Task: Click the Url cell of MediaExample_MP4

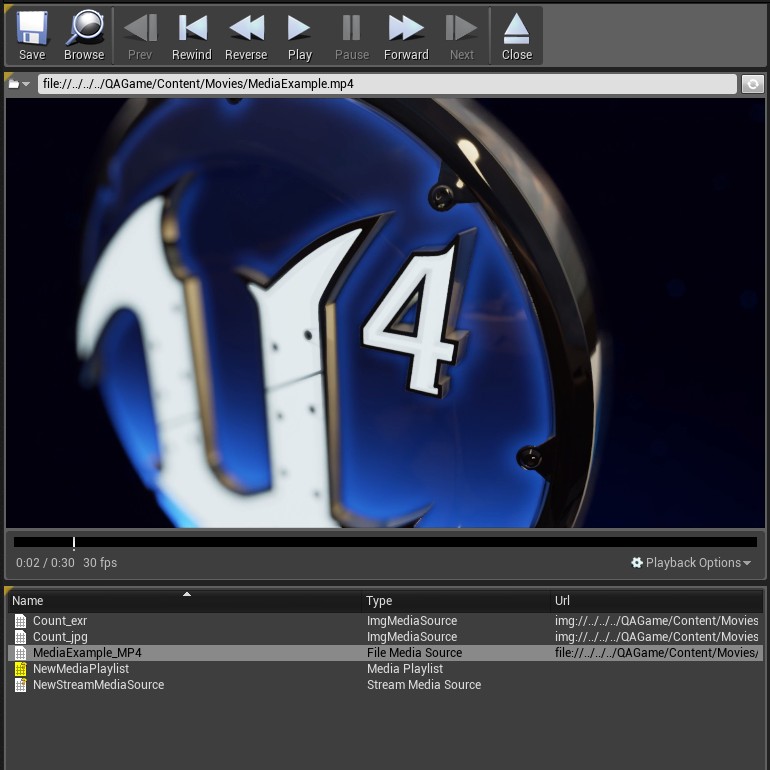Action: [x=657, y=653]
